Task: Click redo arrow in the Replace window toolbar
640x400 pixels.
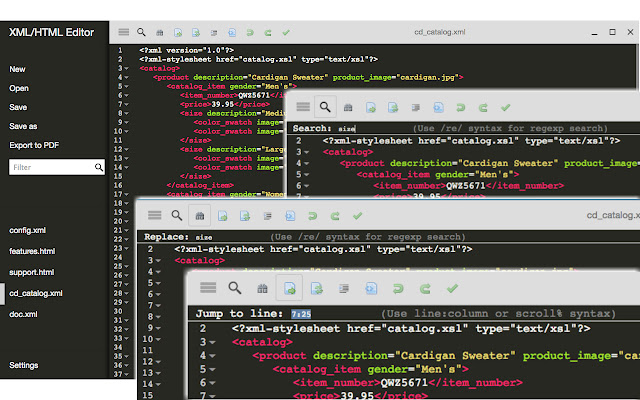Action: tap(335, 216)
